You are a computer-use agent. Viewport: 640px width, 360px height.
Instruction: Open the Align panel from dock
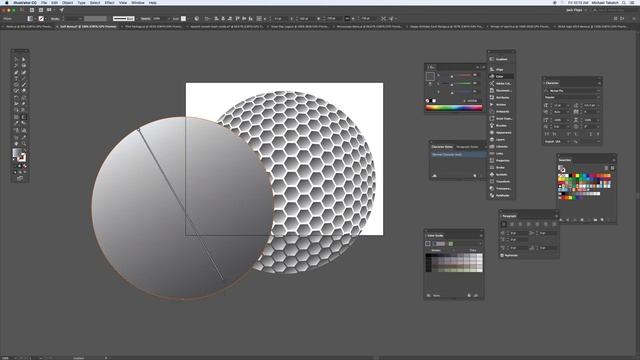click(x=501, y=69)
